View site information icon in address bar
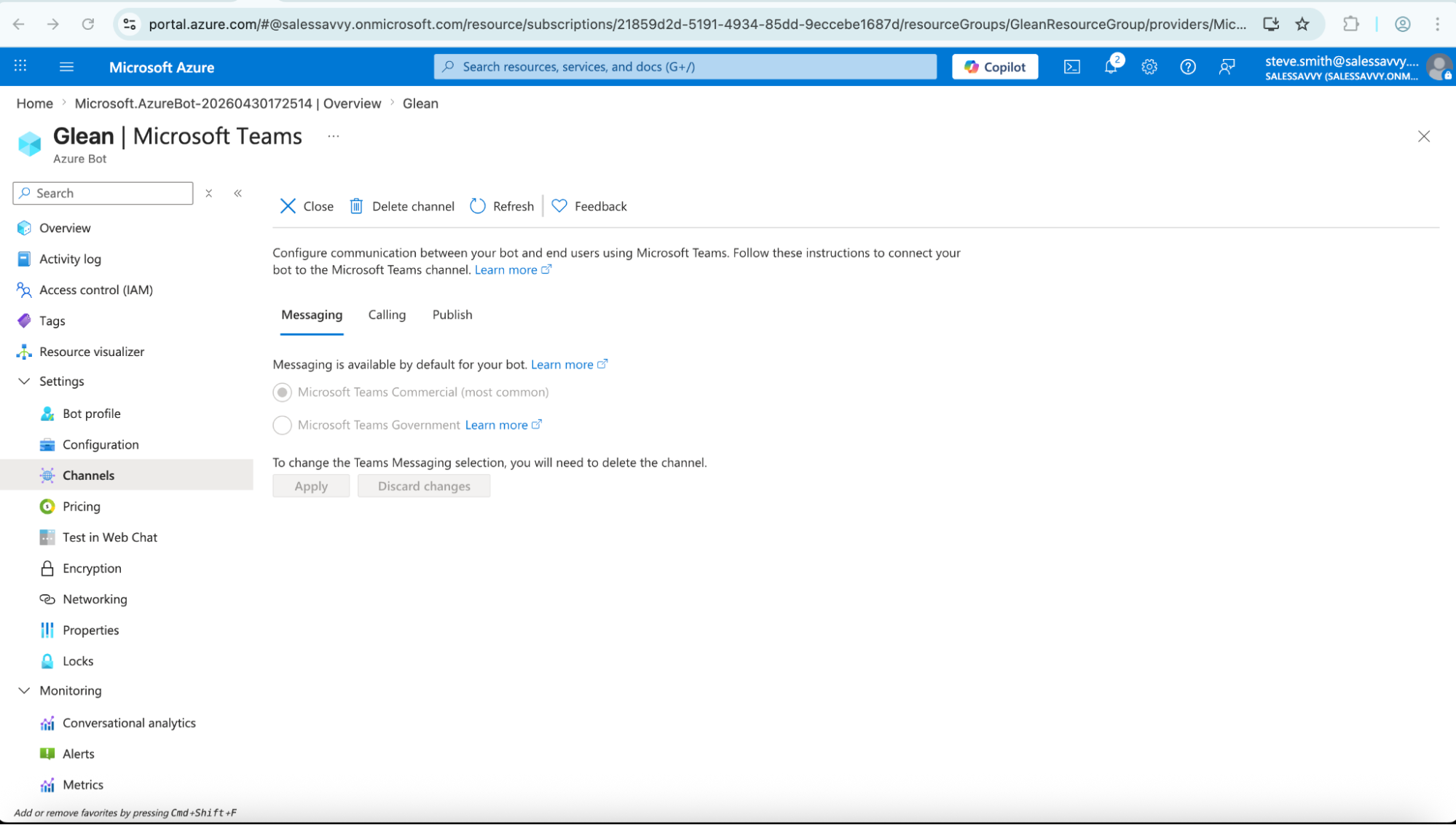The height and width of the screenshot is (825, 1456). coord(130,24)
